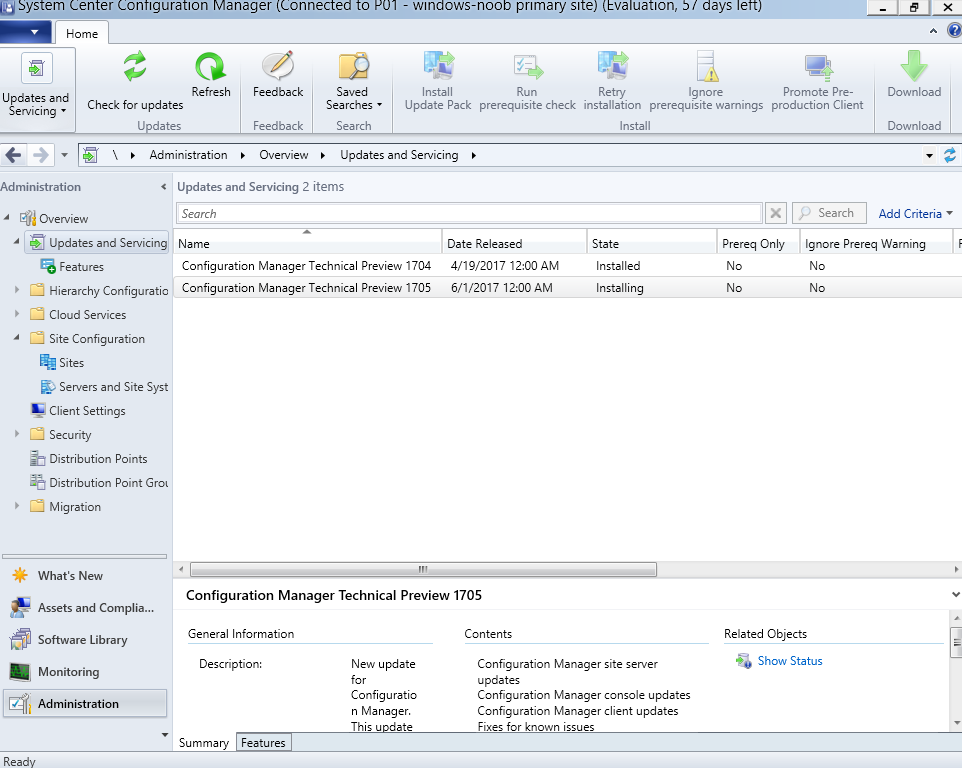The image size is (962, 768).
Task: Collapse the ribbon with the caret
Action: [x=933, y=31]
